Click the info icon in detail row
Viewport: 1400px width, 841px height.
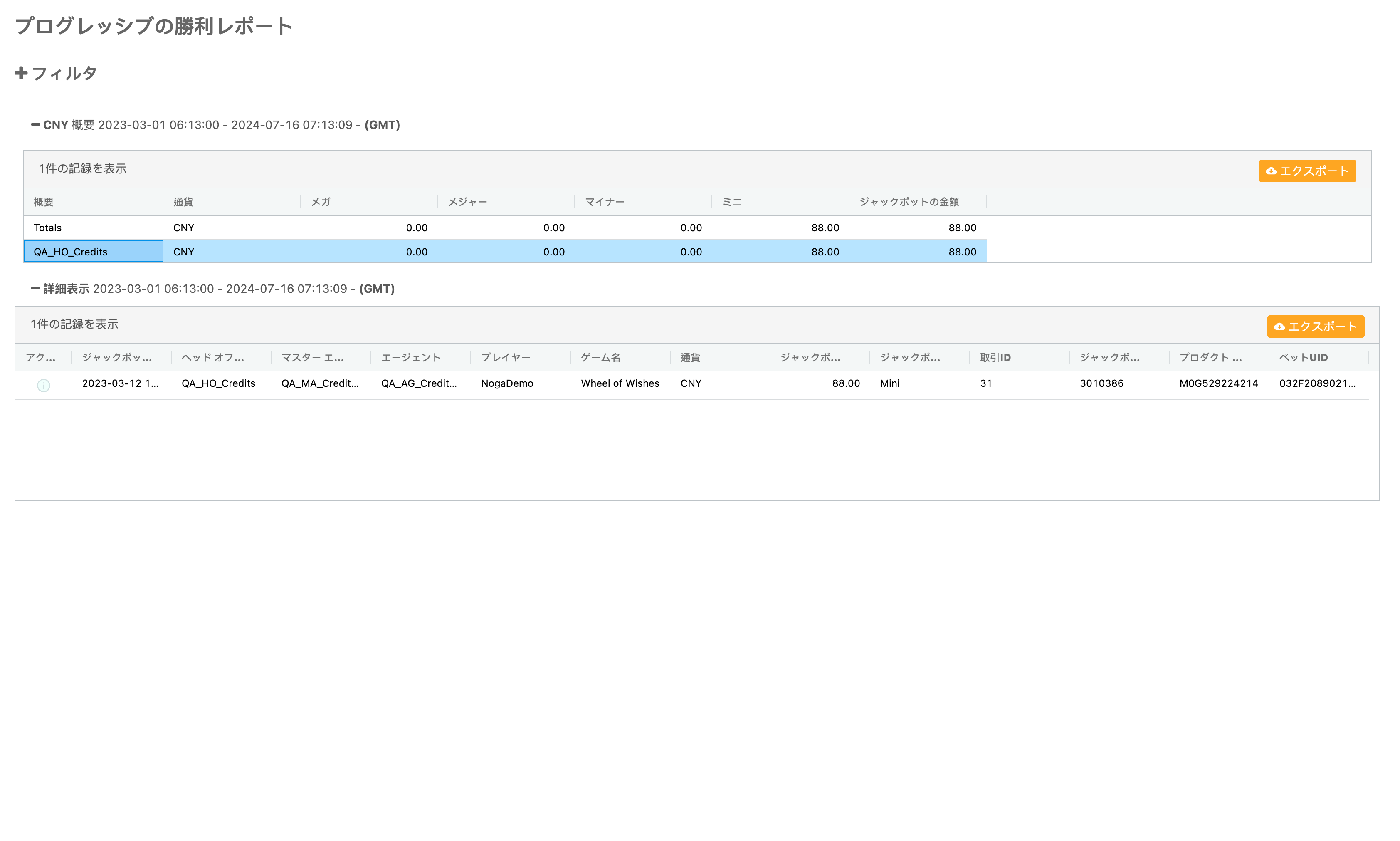point(44,386)
